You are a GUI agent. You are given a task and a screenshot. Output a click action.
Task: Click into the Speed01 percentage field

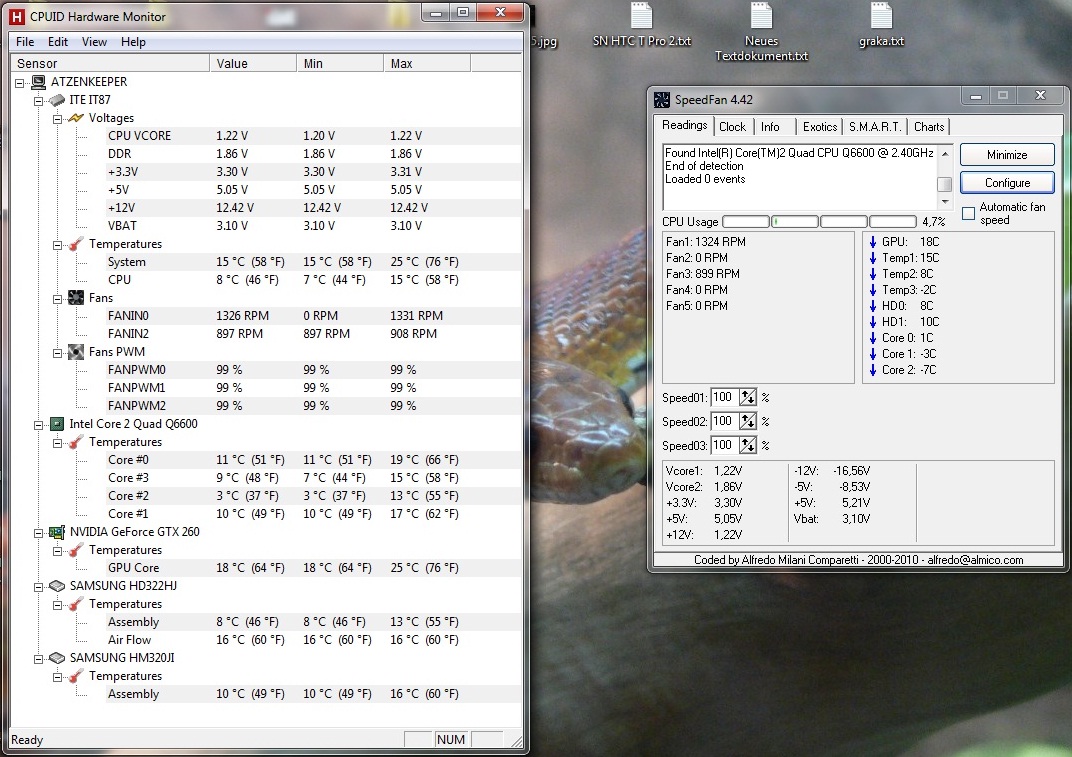click(x=725, y=397)
